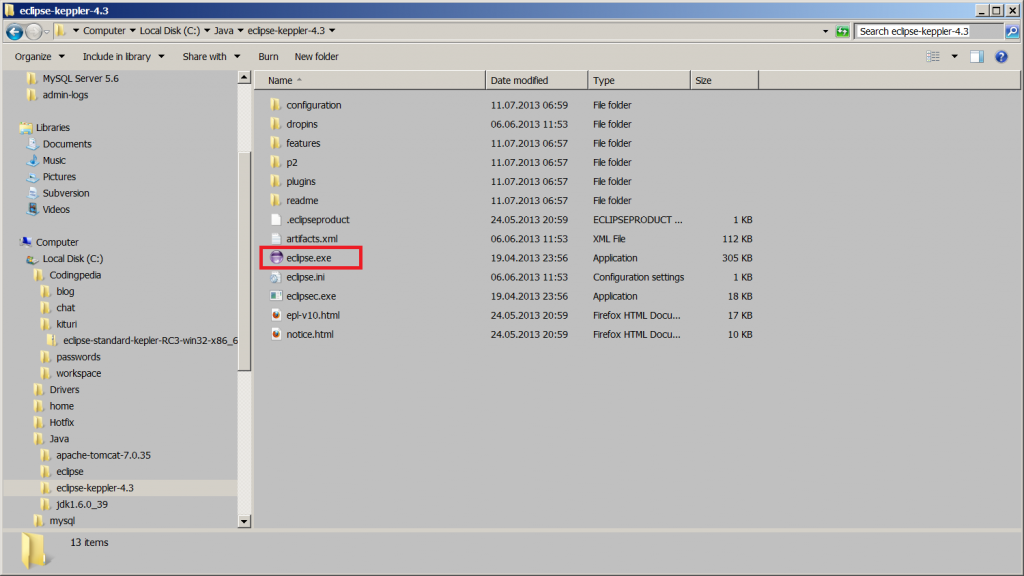1024x576 pixels.
Task: Click the Pictures library icon
Action: click(x=33, y=176)
